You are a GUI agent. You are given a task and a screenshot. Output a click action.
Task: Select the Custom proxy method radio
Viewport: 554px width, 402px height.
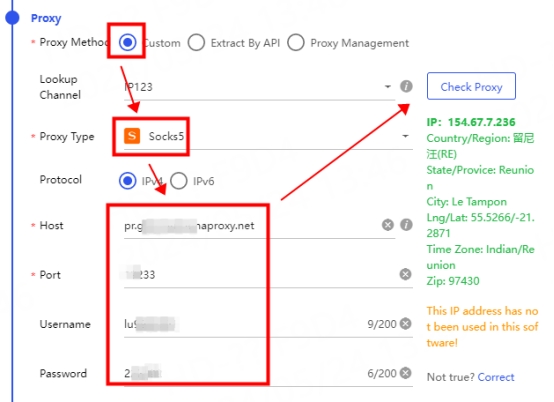click(128, 42)
